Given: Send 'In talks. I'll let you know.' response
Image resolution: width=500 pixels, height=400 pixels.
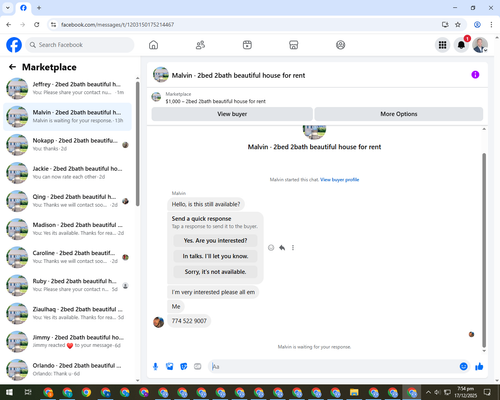Looking at the screenshot, I should (215, 256).
